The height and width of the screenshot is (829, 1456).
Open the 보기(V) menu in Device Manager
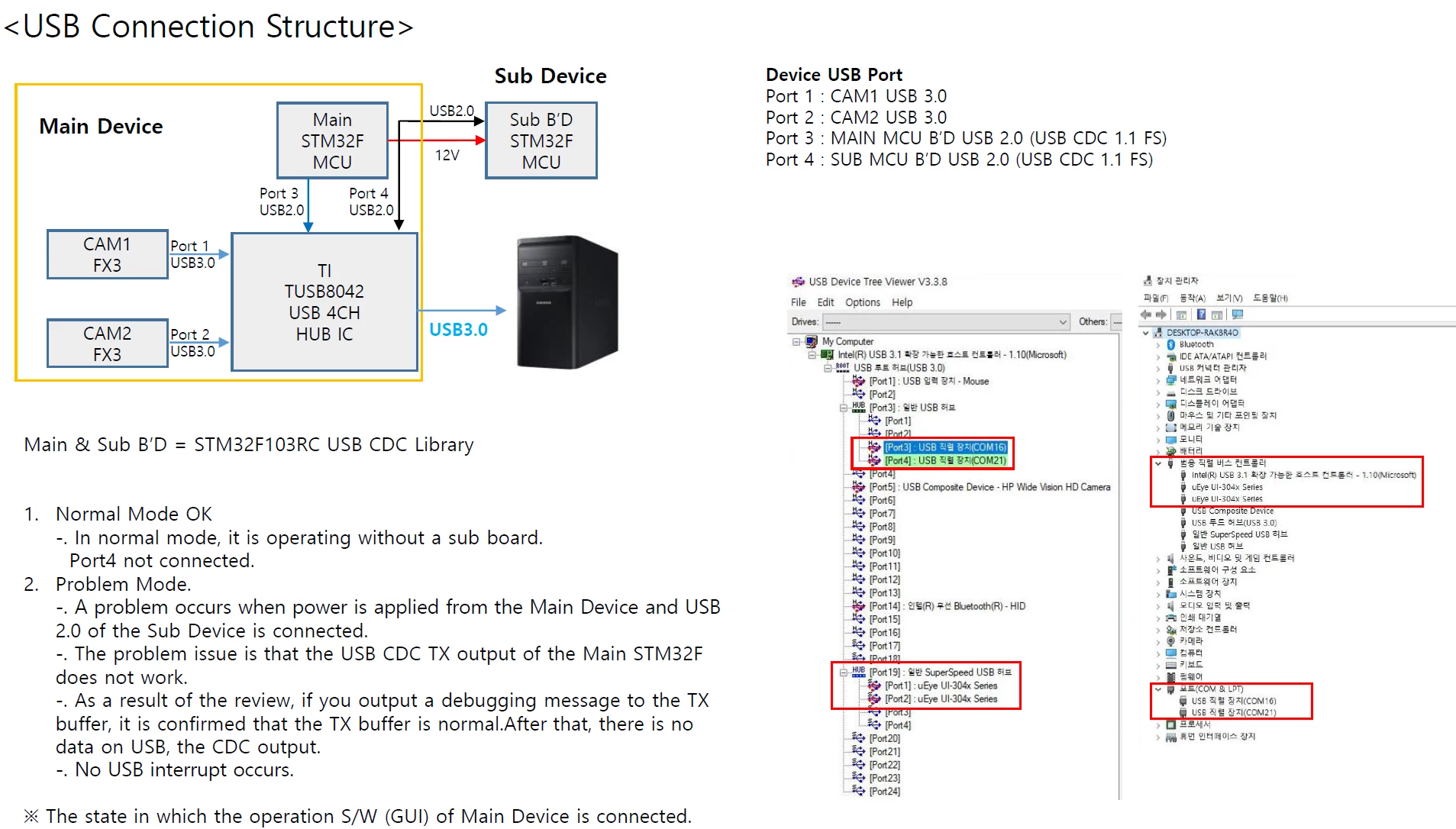pos(1229,298)
